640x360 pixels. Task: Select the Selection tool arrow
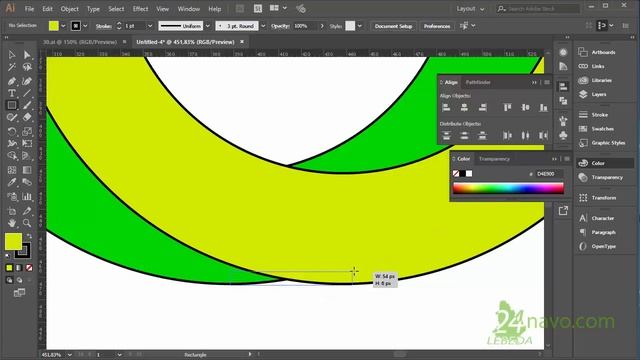click(x=12, y=55)
